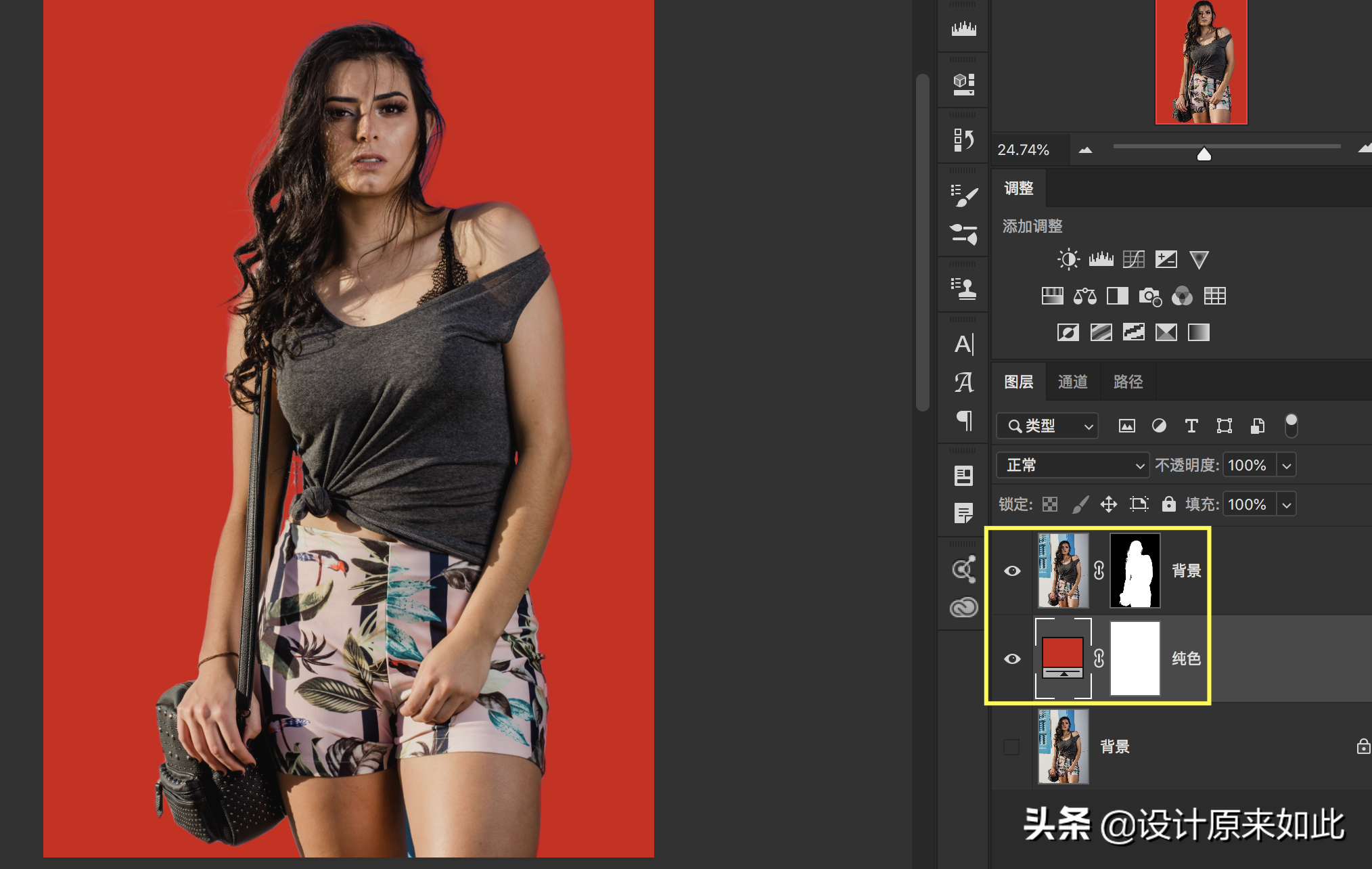The width and height of the screenshot is (1372, 869).
Task: Toggle layer filtering on or off
Action: click(1291, 426)
